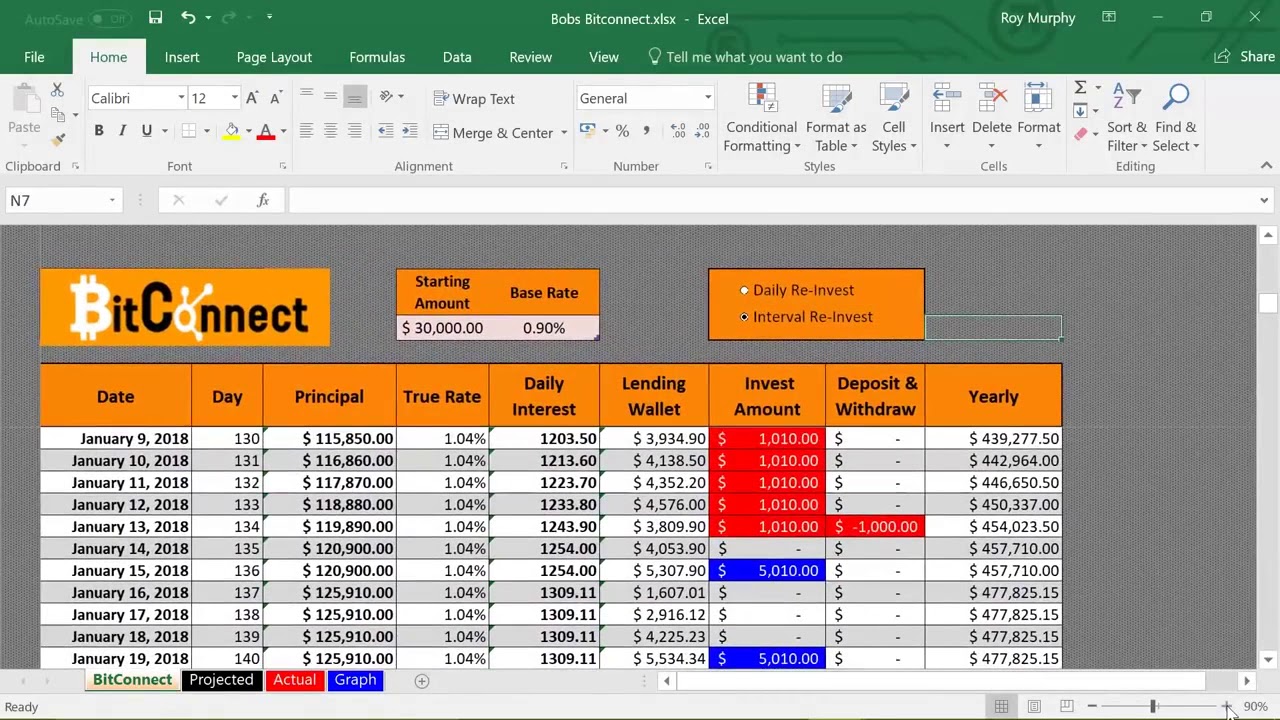The width and height of the screenshot is (1280, 720).
Task: Click the fill color paint bucket
Action: tap(232, 131)
